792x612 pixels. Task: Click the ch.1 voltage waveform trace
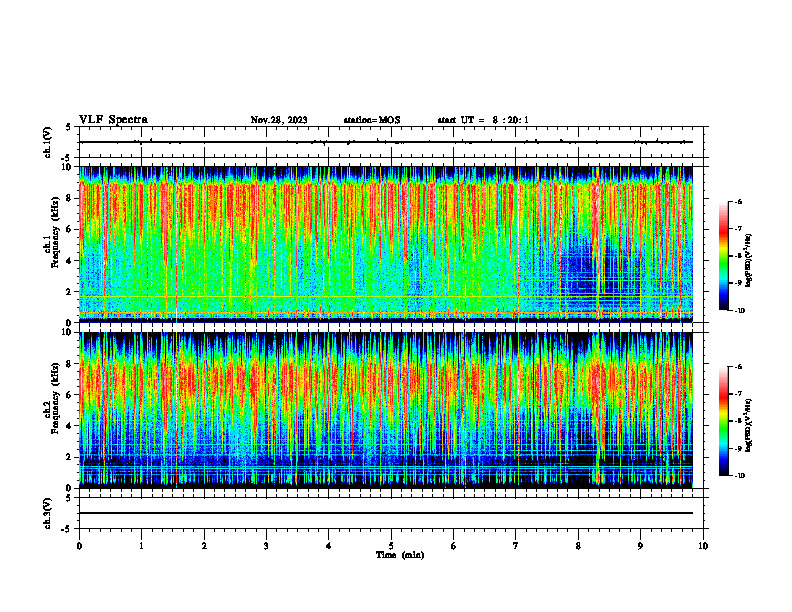(386, 142)
